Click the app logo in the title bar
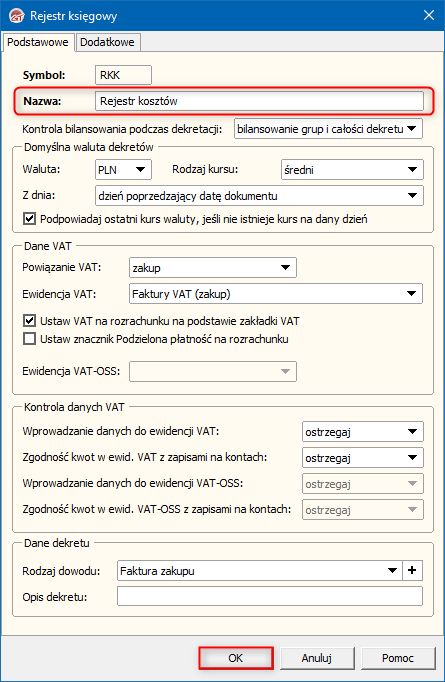Viewport: 445px width, 682px height. click(17, 16)
